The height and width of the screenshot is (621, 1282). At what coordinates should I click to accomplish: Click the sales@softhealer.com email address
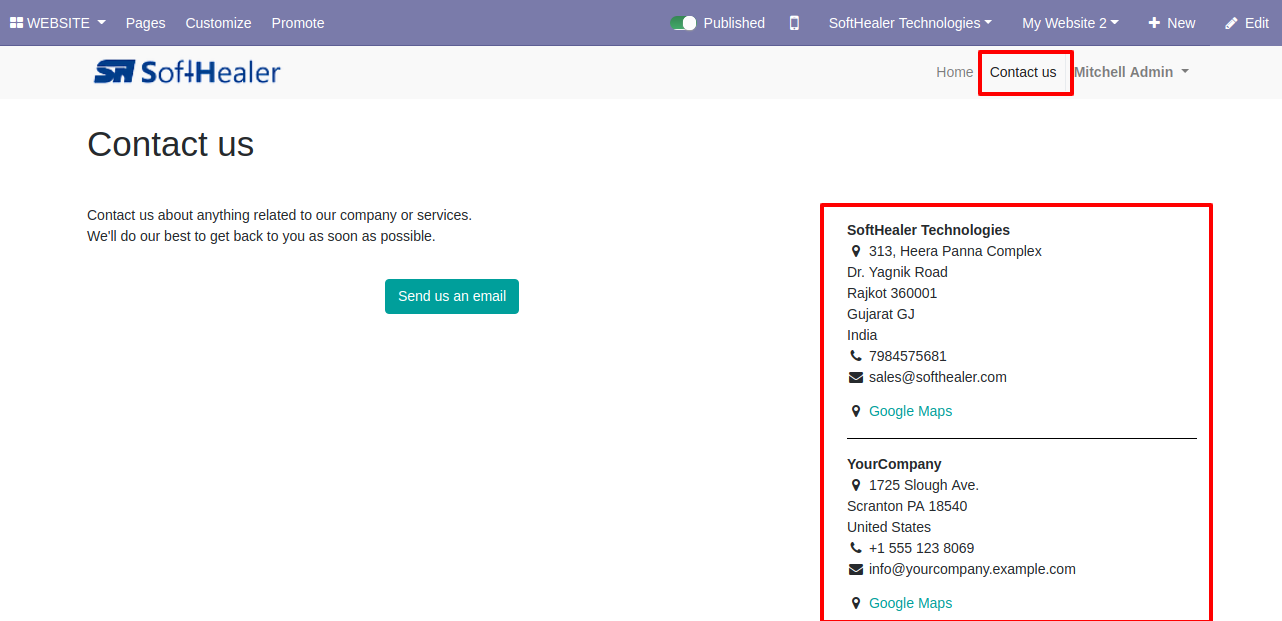(x=938, y=377)
